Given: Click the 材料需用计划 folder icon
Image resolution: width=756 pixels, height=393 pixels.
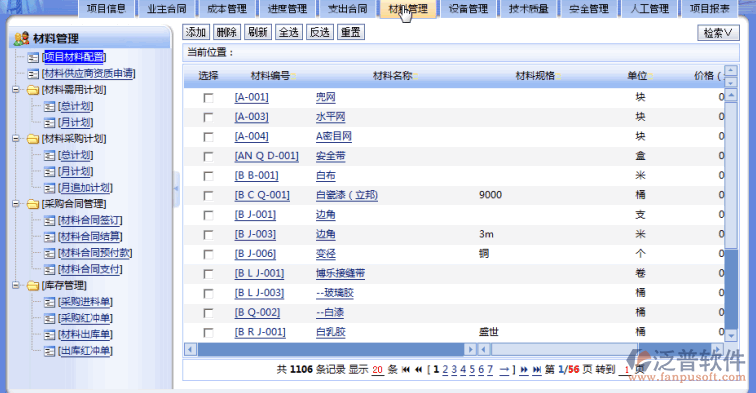Looking at the screenshot, I should pos(33,90).
